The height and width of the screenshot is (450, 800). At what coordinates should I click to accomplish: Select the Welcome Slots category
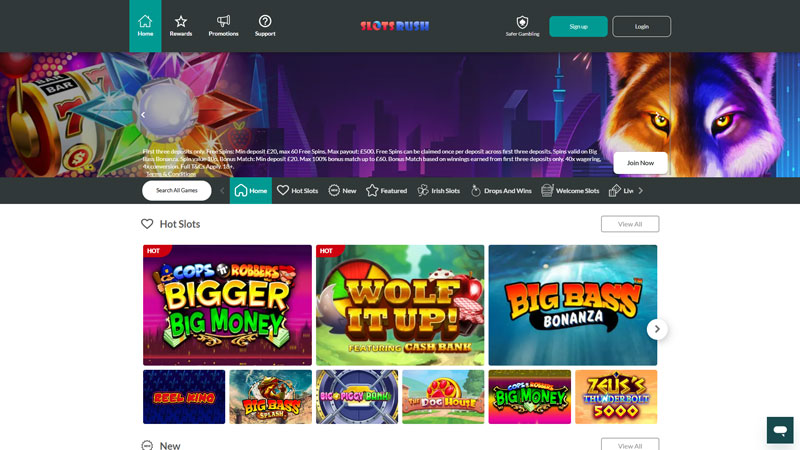pyautogui.click(x=570, y=190)
